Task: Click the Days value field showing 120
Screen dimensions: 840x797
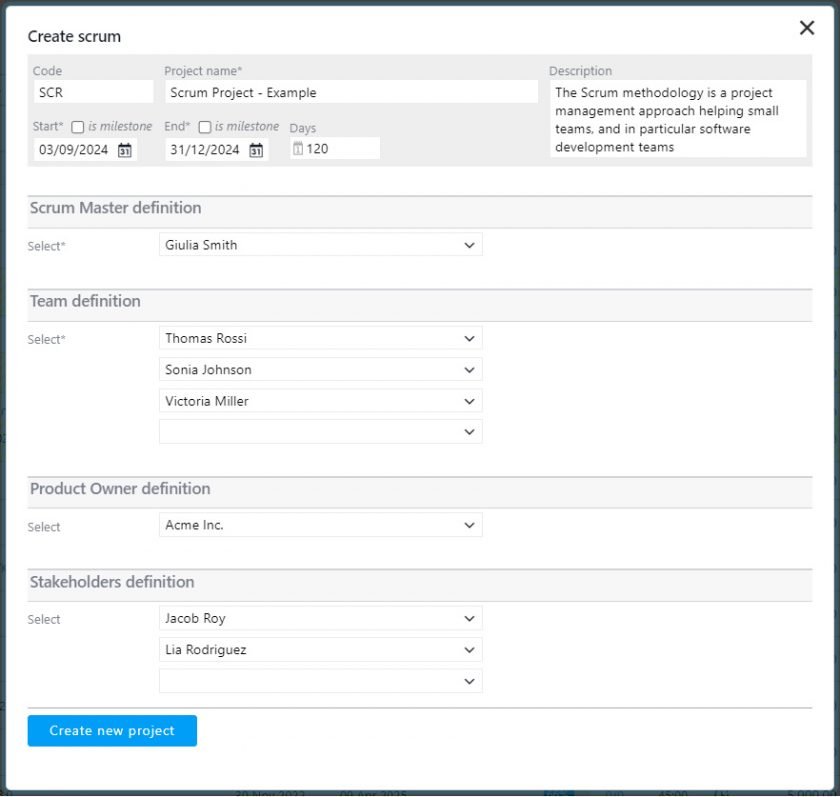Action: click(330, 148)
